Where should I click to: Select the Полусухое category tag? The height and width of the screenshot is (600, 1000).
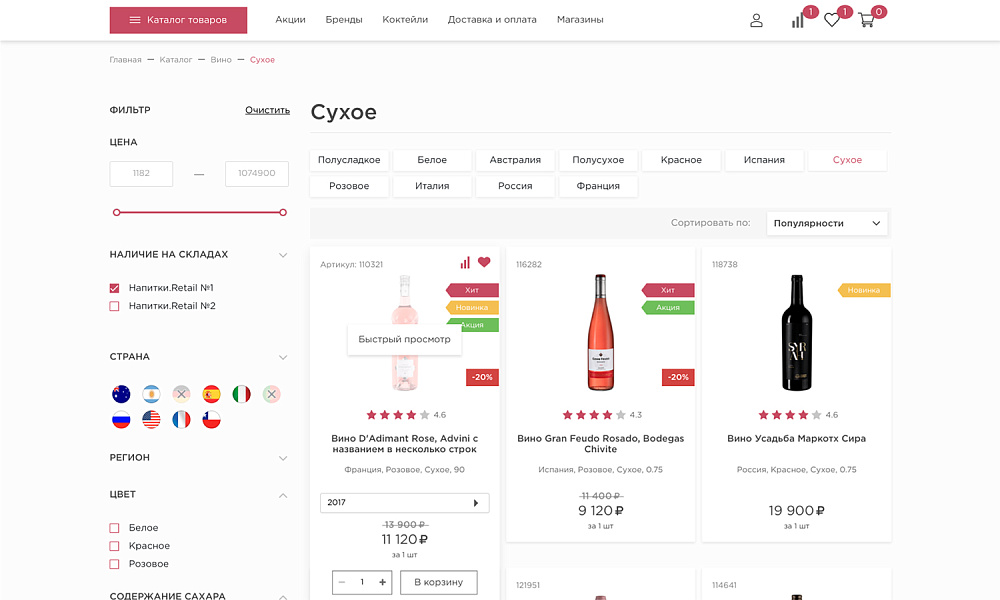[598, 160]
